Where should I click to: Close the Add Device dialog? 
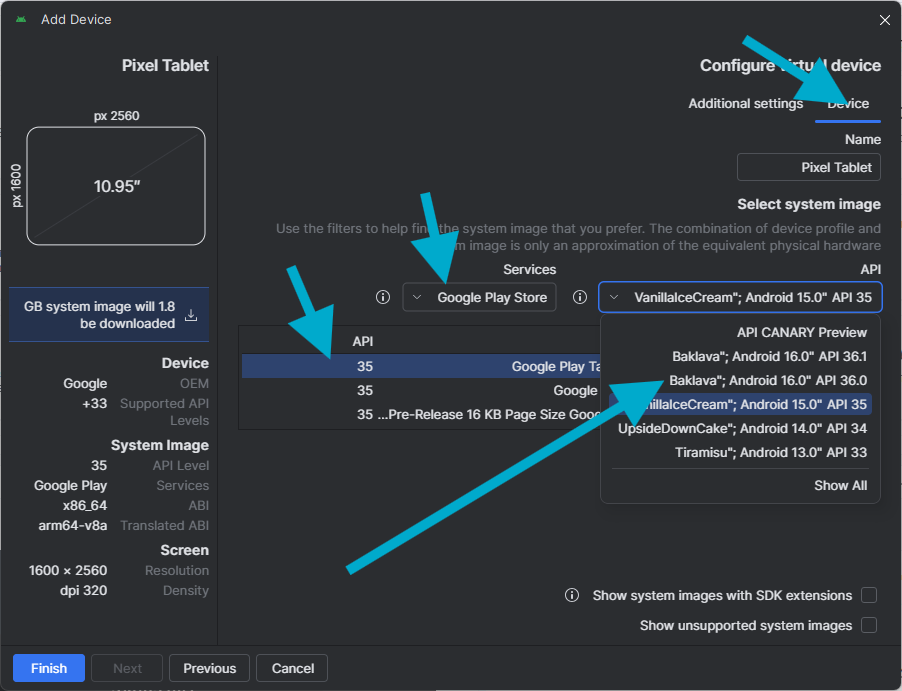click(884, 20)
